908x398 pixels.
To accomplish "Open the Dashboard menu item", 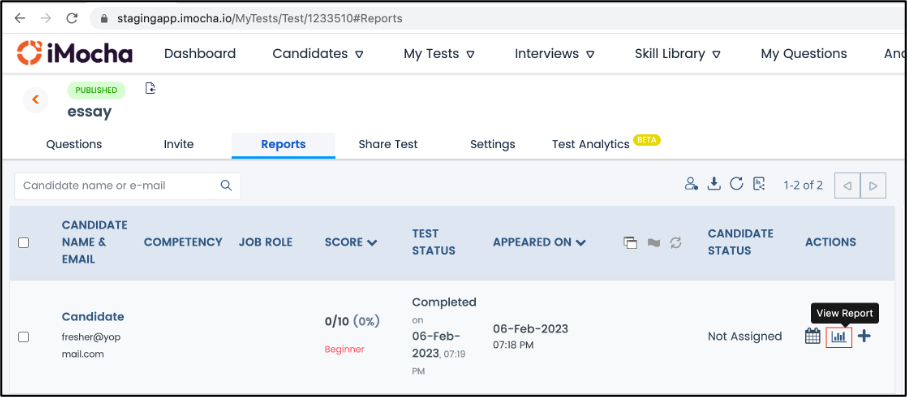I will click(x=200, y=54).
